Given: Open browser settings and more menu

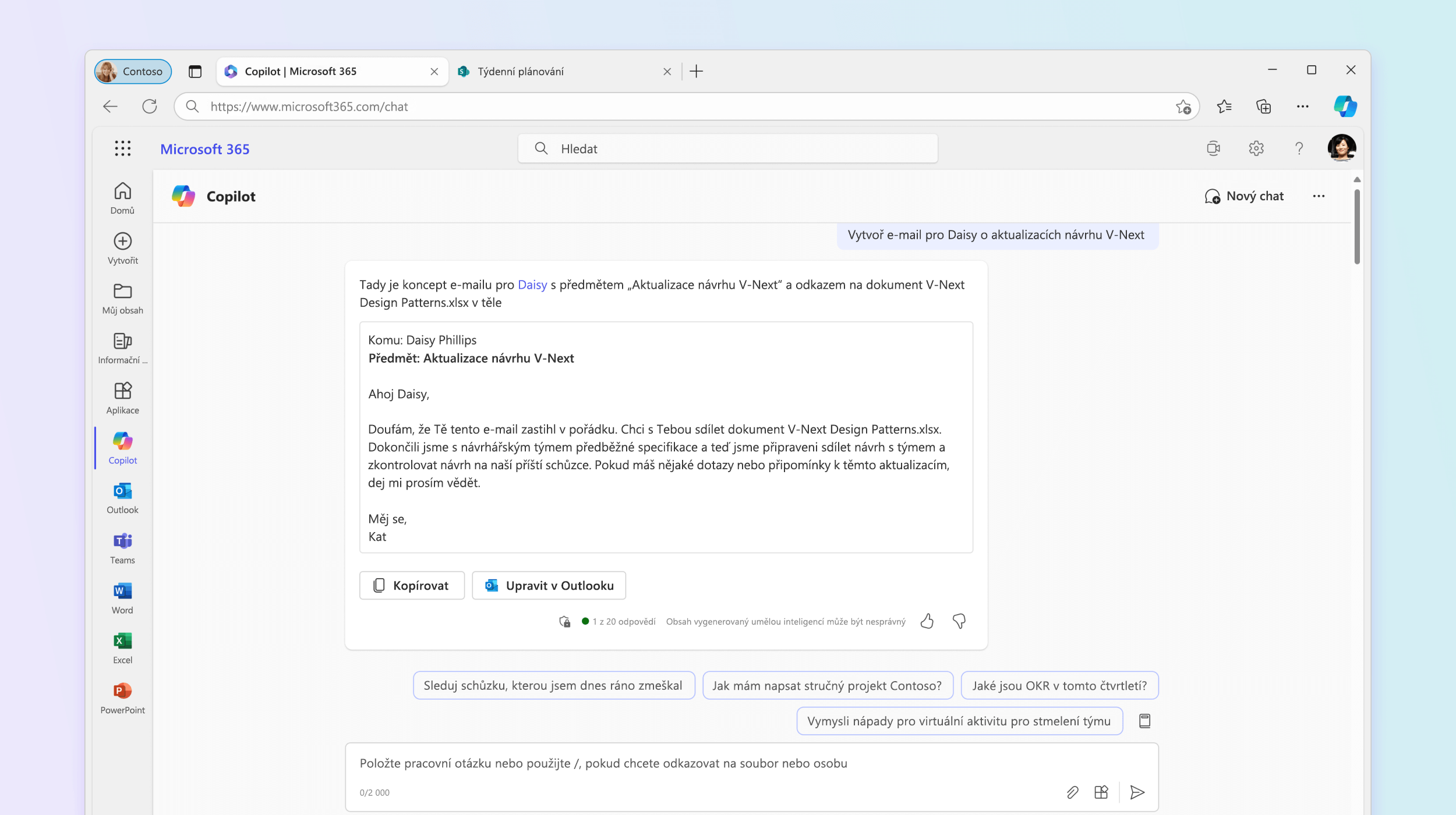Looking at the screenshot, I should pos(1302,107).
